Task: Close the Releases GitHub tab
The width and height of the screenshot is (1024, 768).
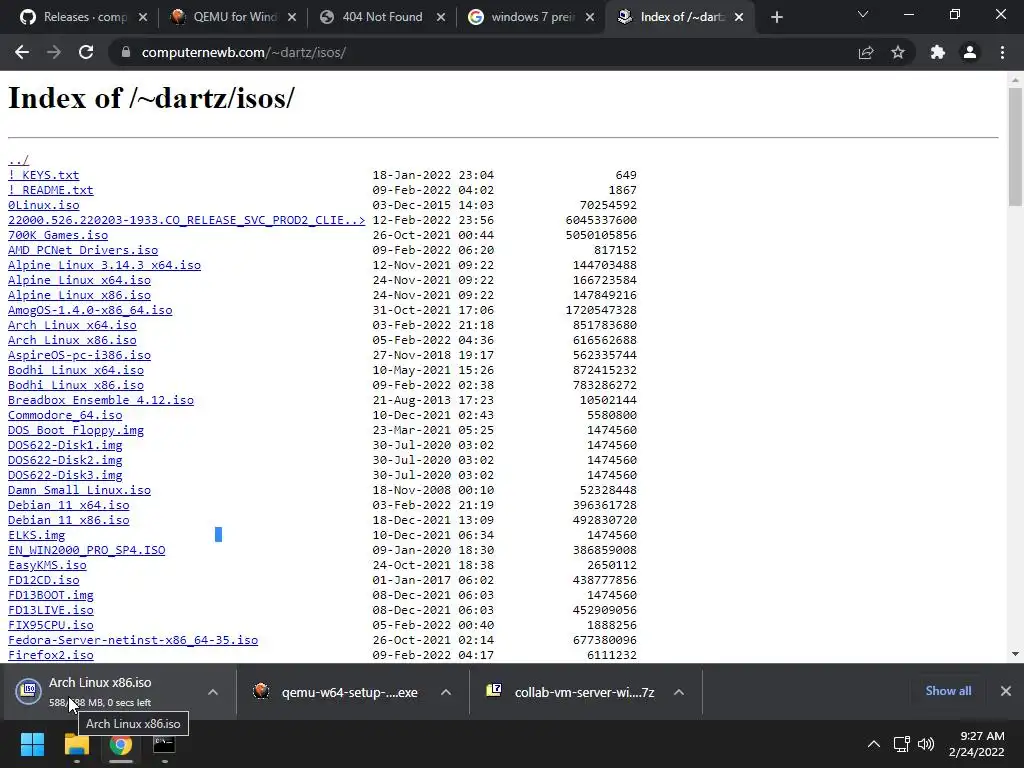Action: coord(143,17)
